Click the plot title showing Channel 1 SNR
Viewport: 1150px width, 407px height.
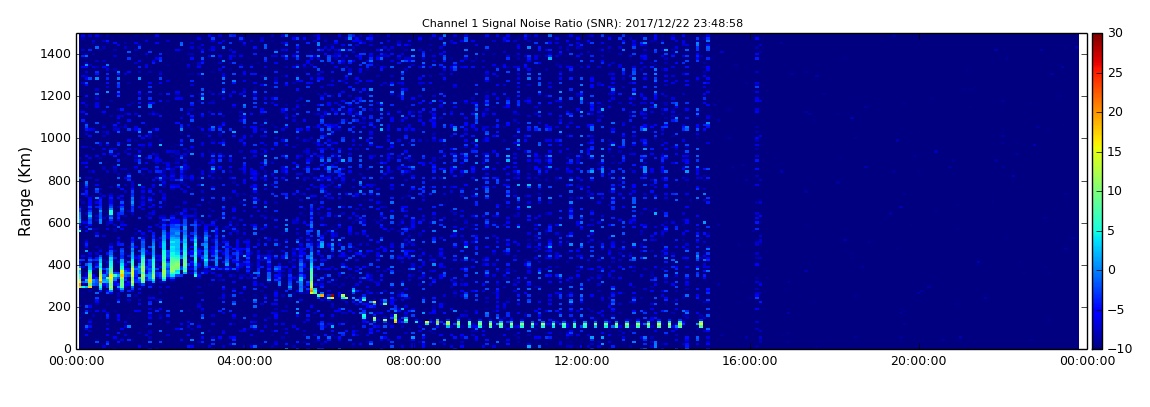582,23
